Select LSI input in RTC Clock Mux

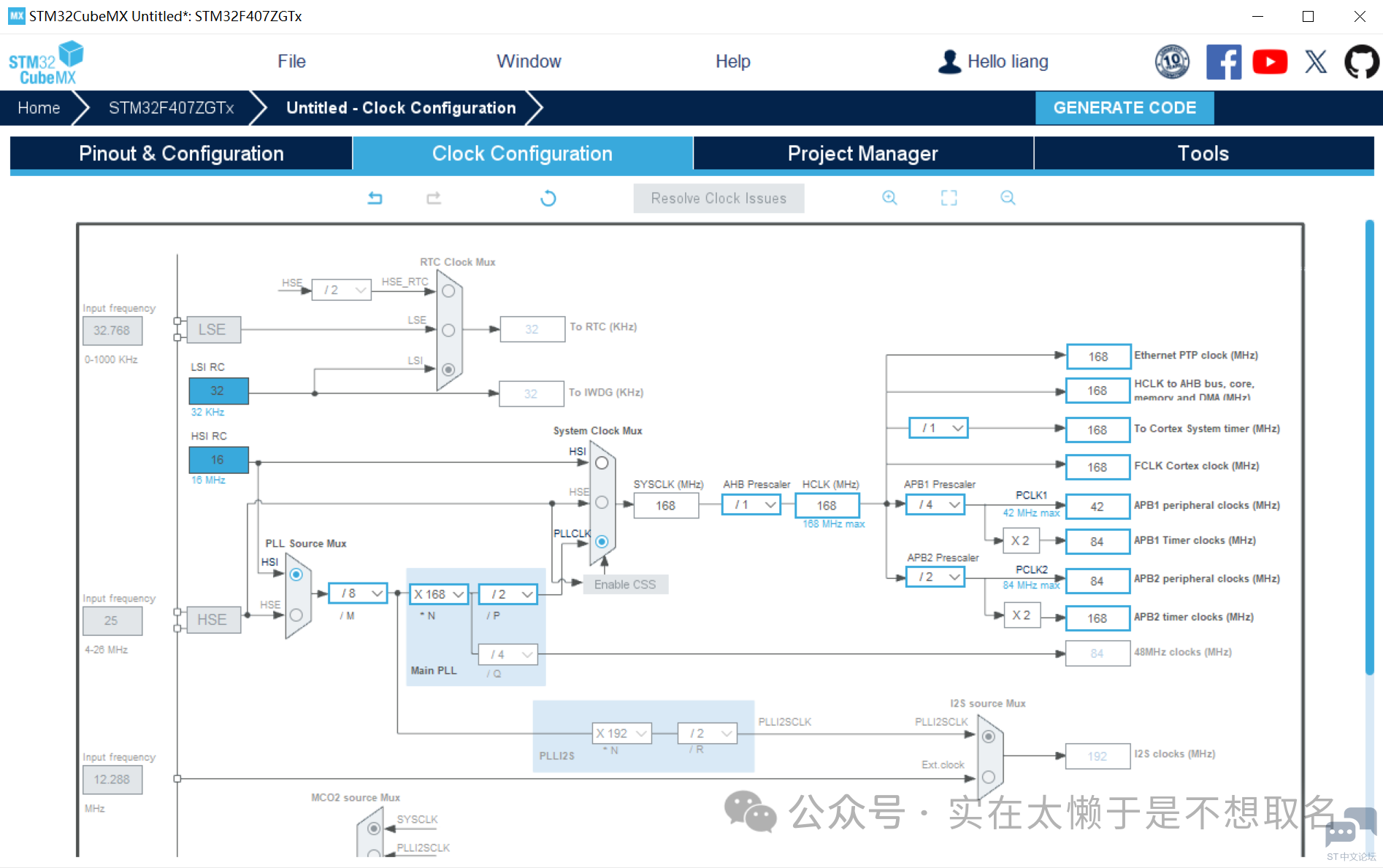point(448,369)
